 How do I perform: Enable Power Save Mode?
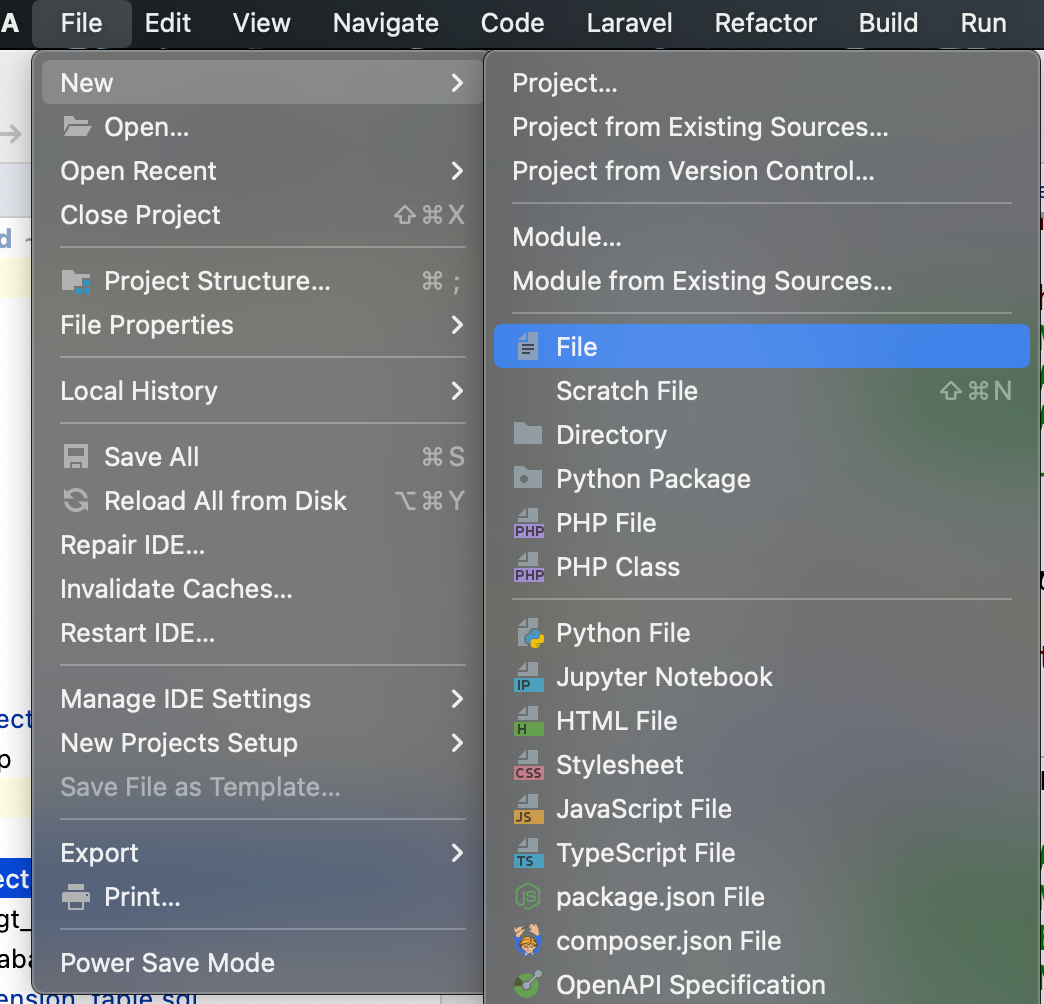[167, 962]
